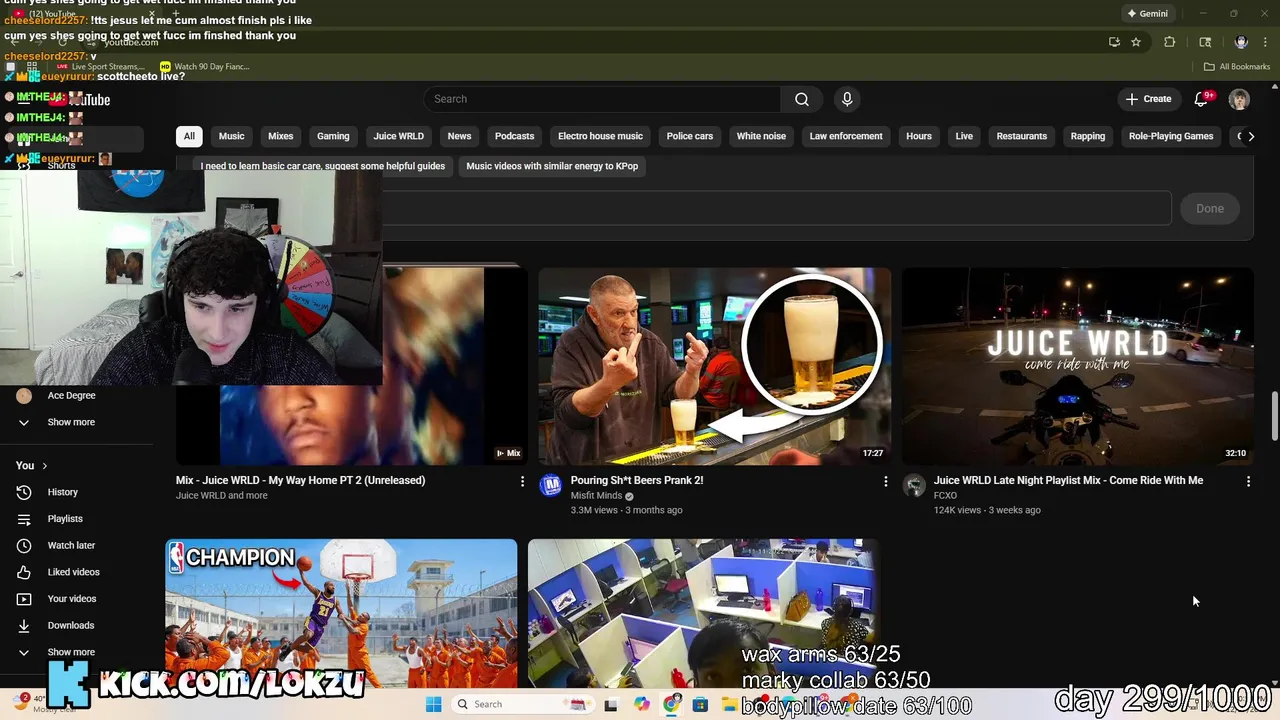Image resolution: width=1280 pixels, height=720 pixels.
Task: Bookmark this page with star icon
Action: coord(1136,42)
